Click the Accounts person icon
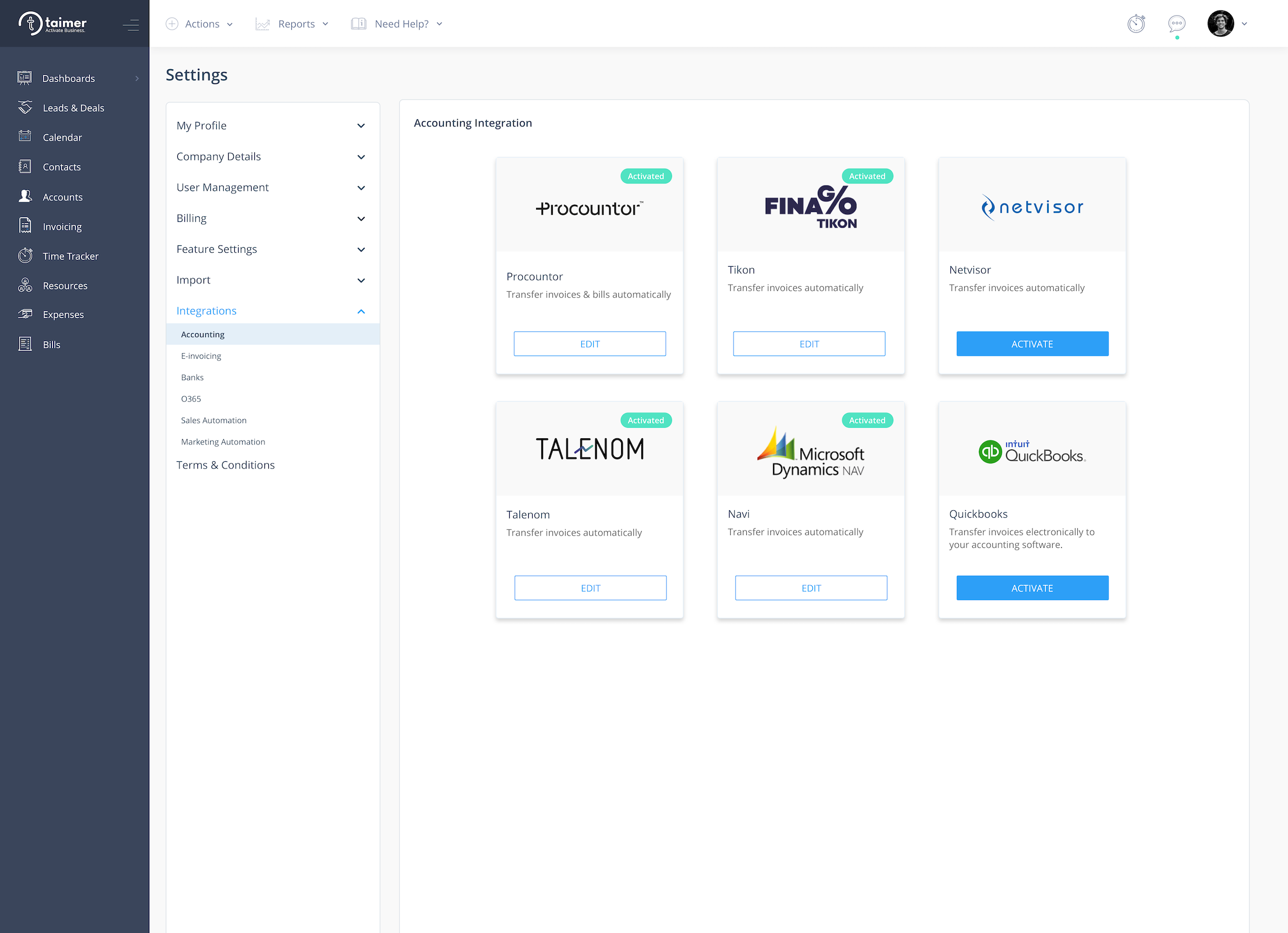Image resolution: width=1288 pixels, height=933 pixels. point(25,196)
